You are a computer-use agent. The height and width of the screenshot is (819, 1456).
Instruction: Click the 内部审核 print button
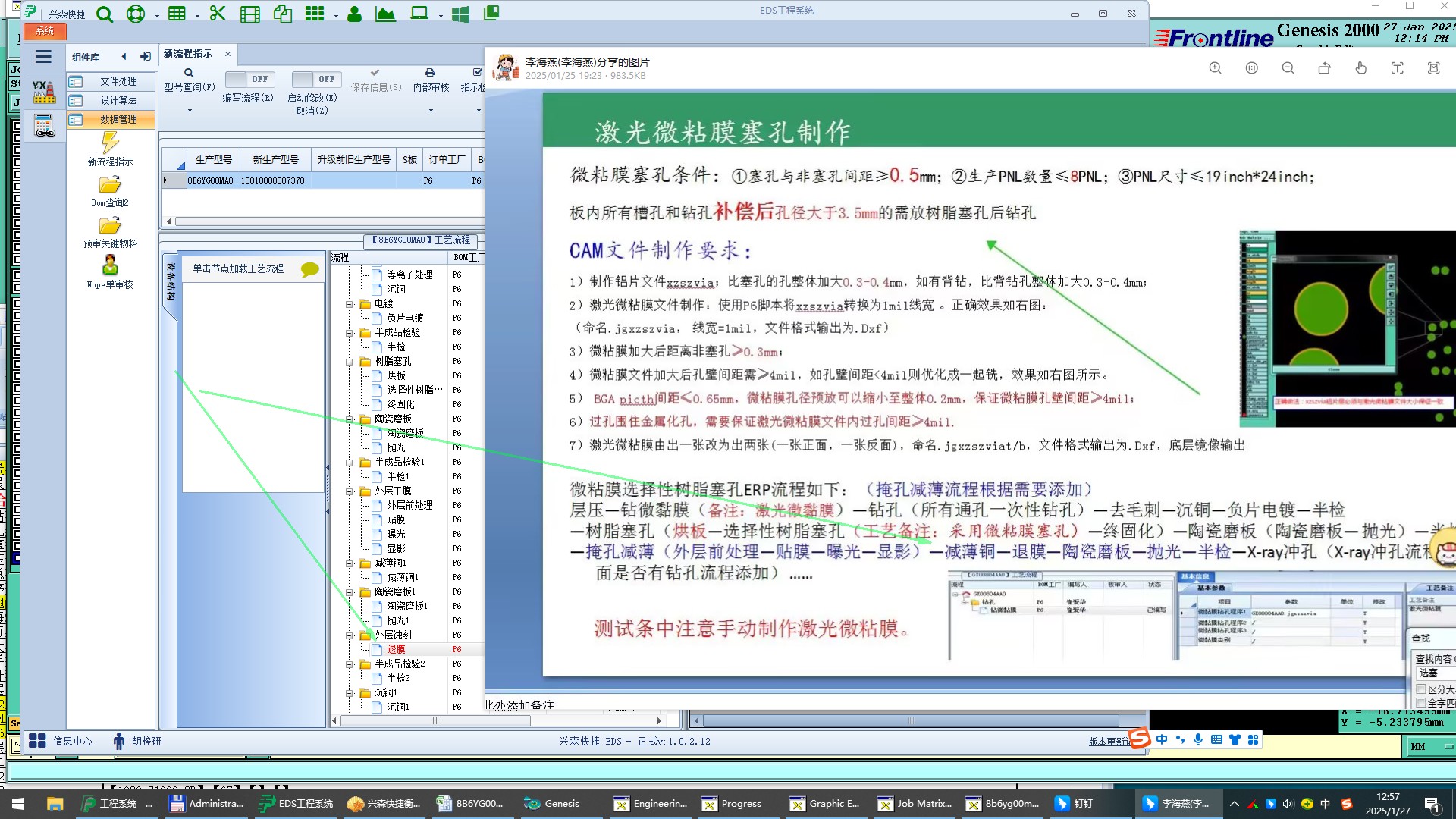click(431, 80)
